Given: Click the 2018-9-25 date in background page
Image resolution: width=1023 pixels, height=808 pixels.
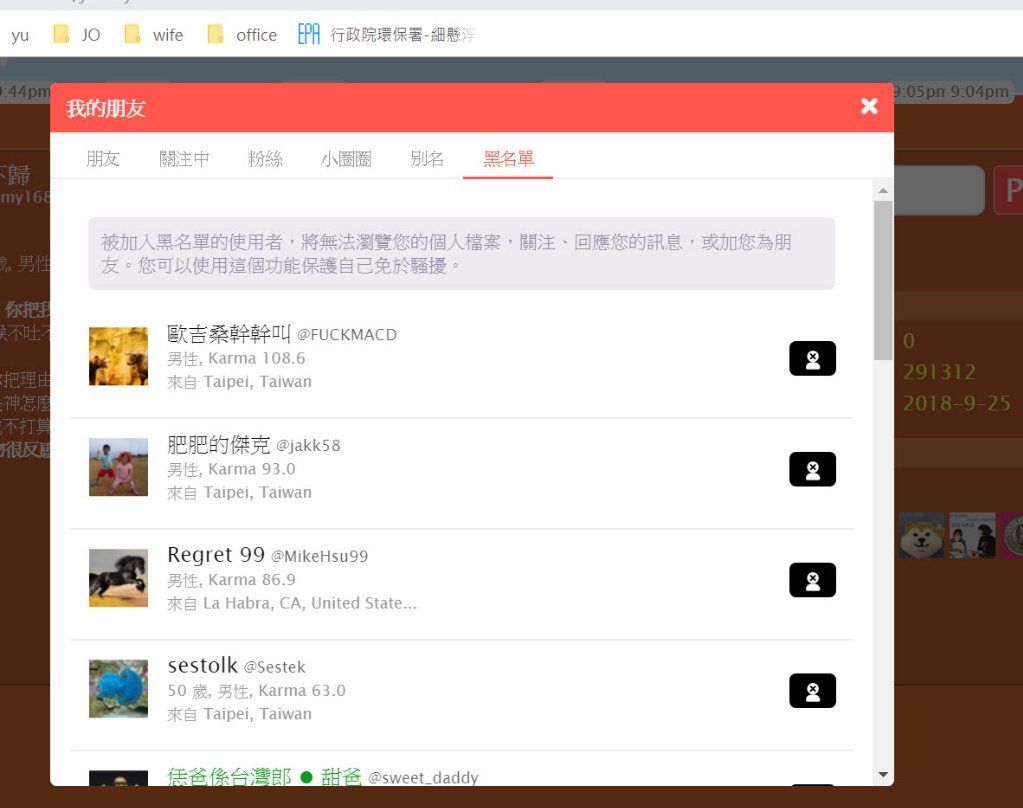Looking at the screenshot, I should (x=956, y=403).
